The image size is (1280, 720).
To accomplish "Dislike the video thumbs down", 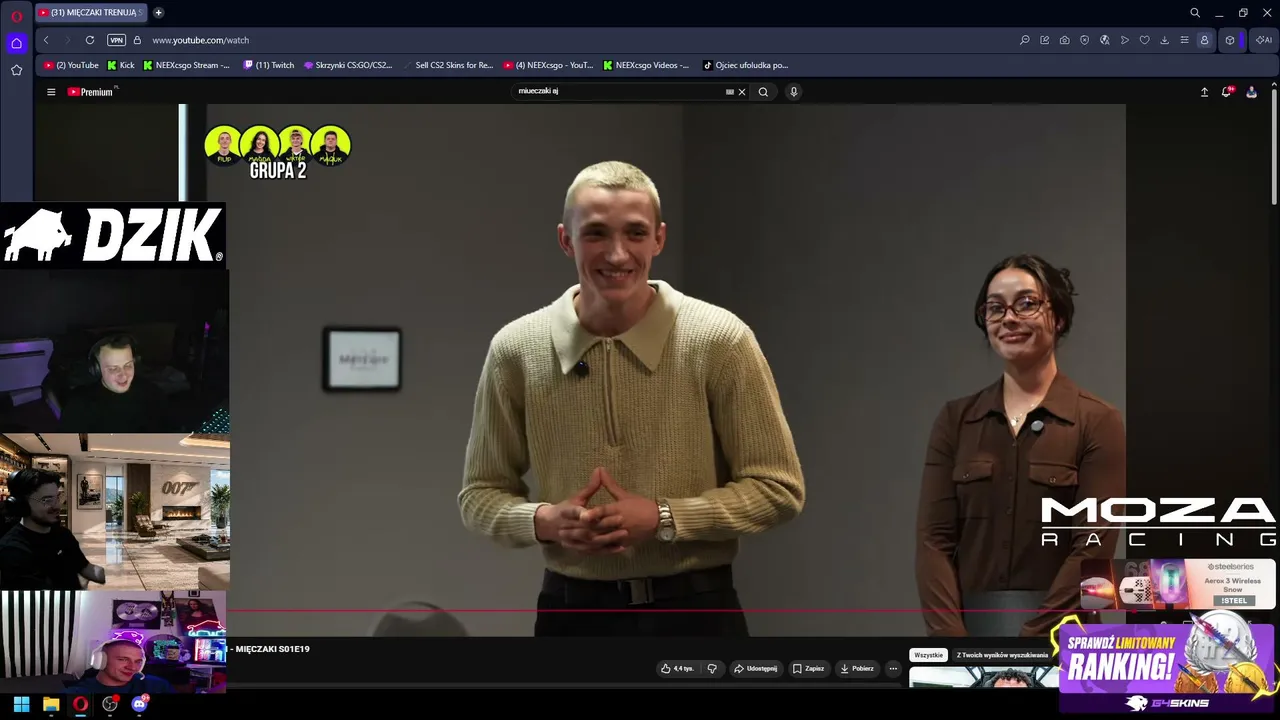I will (712, 668).
